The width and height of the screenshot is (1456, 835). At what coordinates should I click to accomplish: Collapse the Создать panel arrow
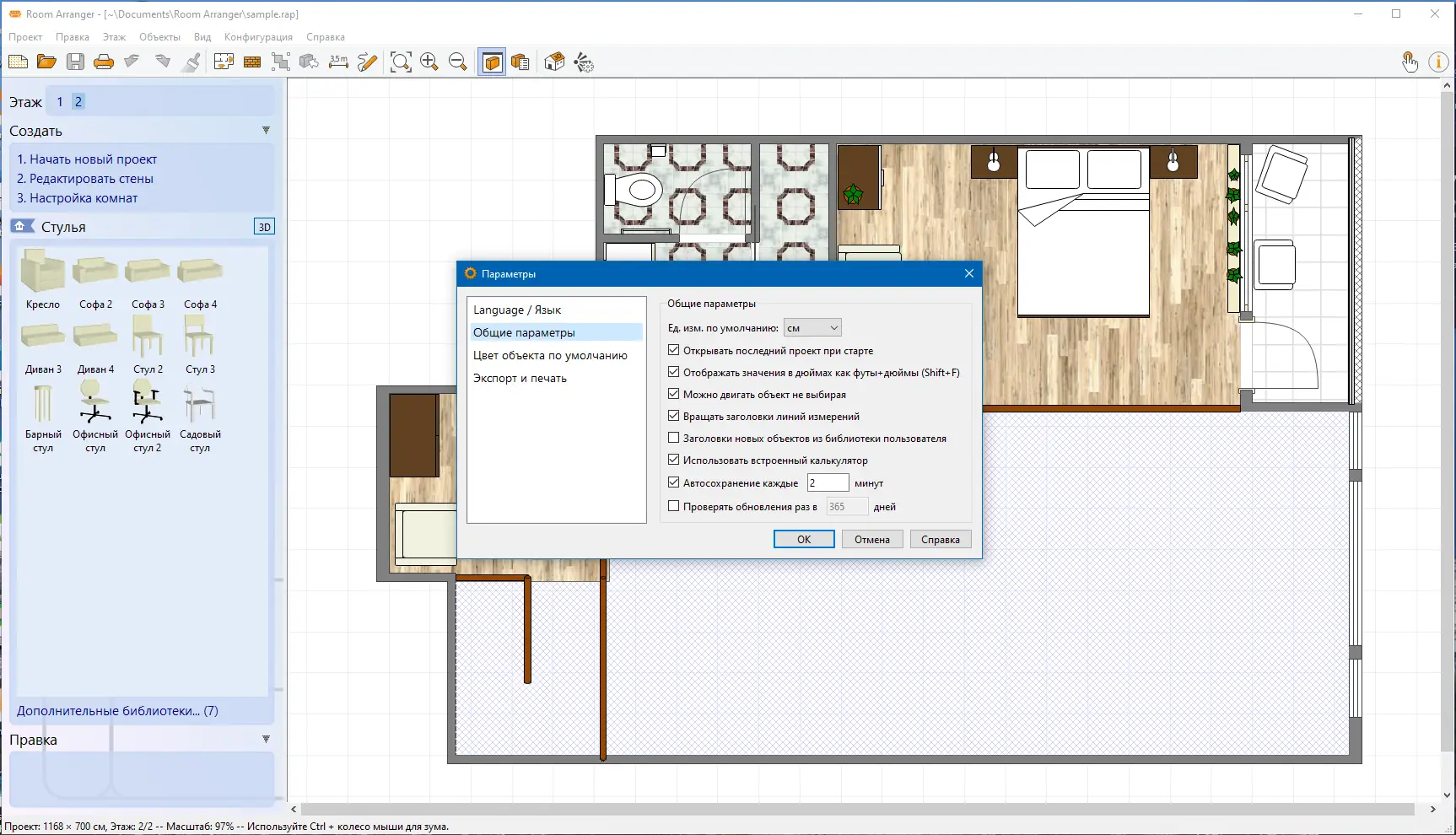click(x=266, y=131)
